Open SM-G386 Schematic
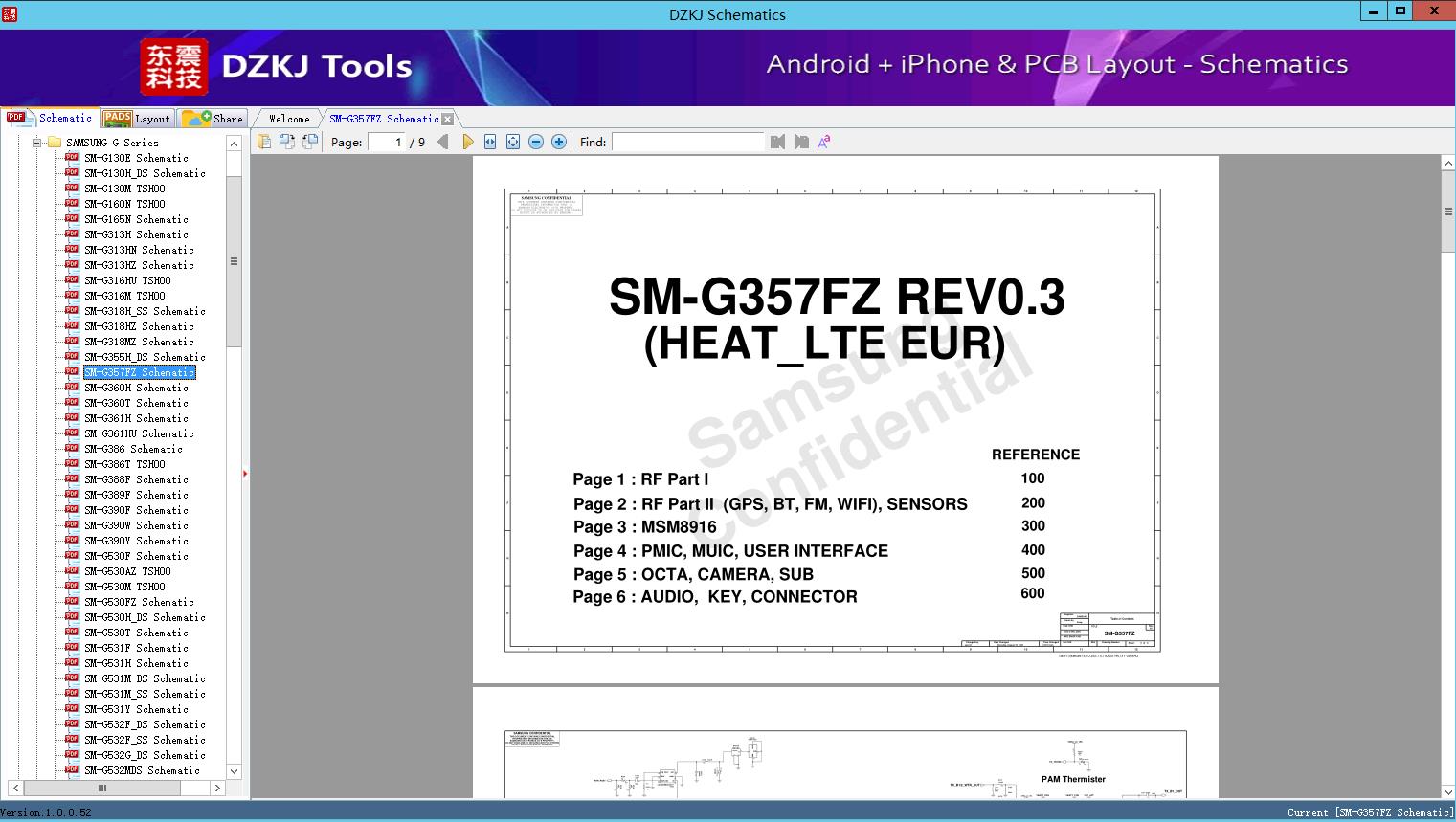Viewport: 1456px width, 822px height. (x=133, y=449)
